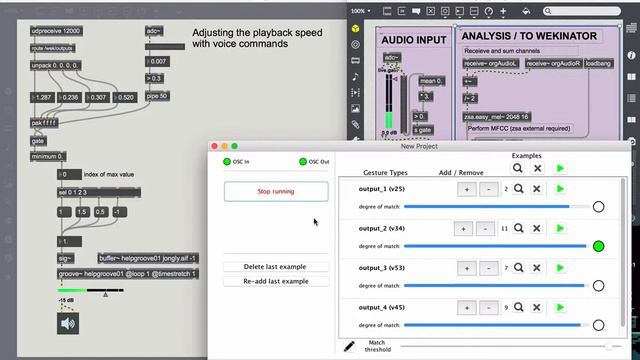
Task: Open the Inspector info icon in right sidebar
Action: (x=631, y=55)
